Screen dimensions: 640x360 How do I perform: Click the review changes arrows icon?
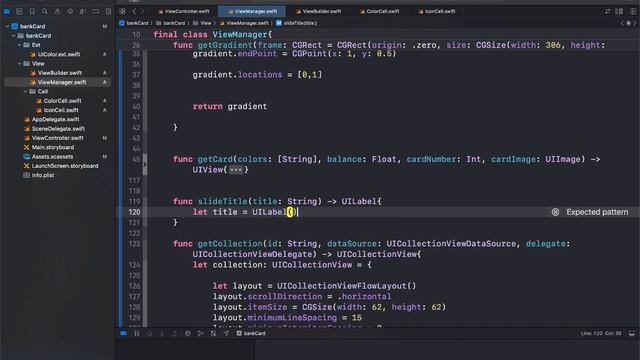[x=607, y=11]
